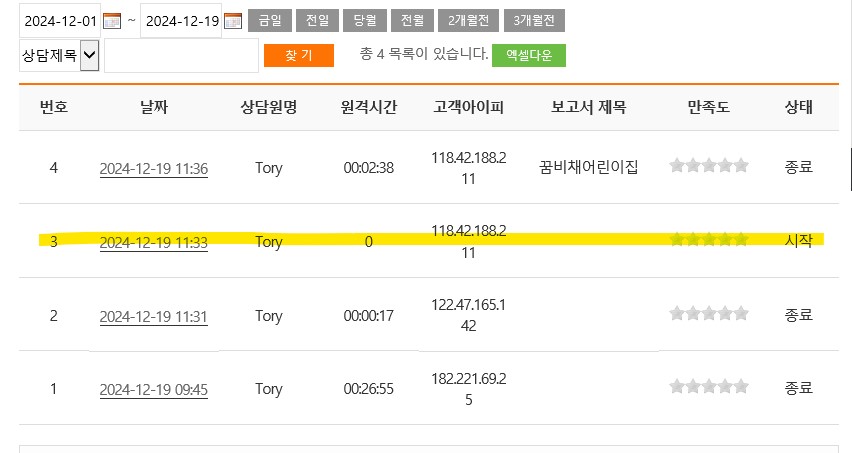Click the green 엑셀다운 download button

coord(528,56)
